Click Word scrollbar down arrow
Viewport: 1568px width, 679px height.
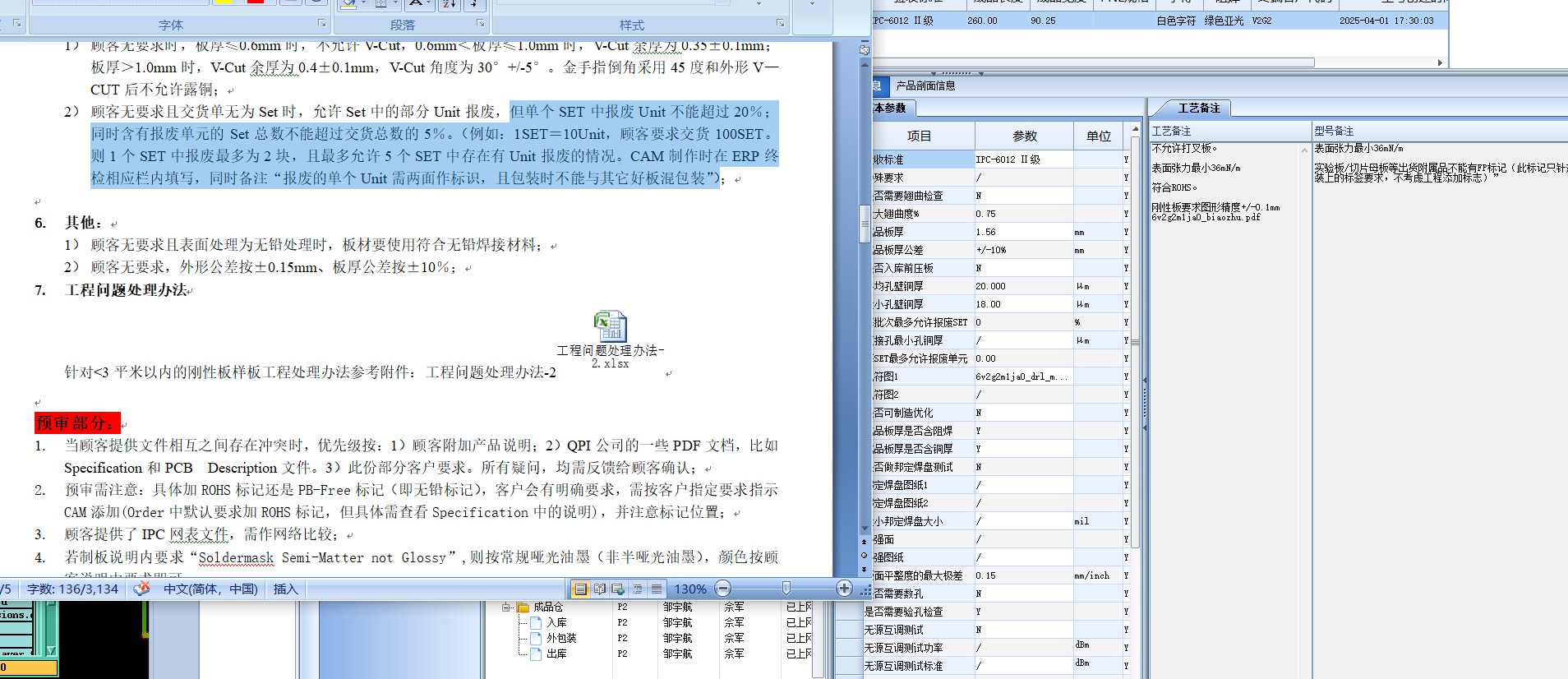(864, 529)
